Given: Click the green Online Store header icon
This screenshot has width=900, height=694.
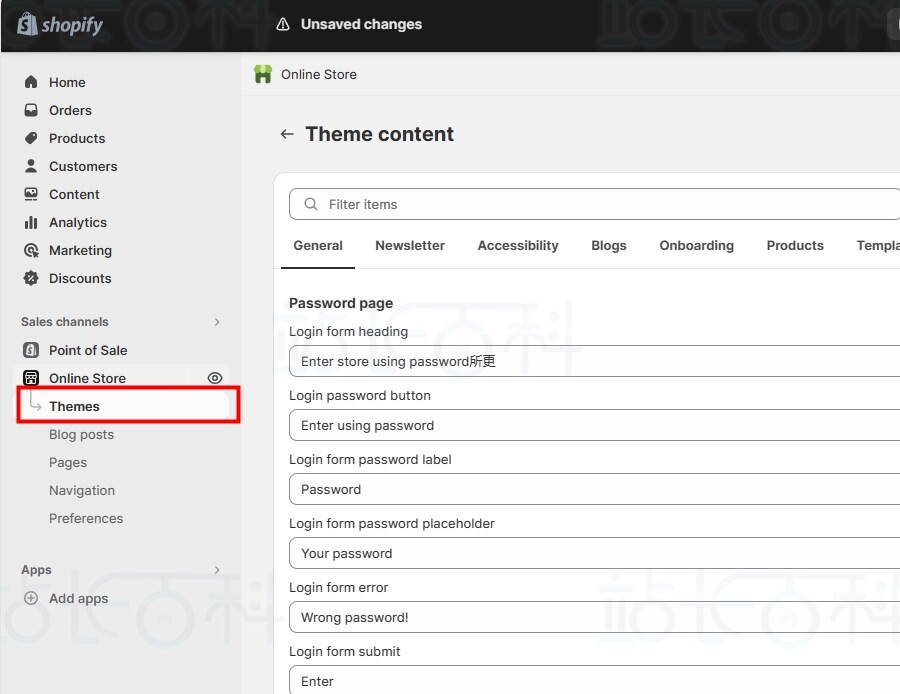Looking at the screenshot, I should 263,74.
